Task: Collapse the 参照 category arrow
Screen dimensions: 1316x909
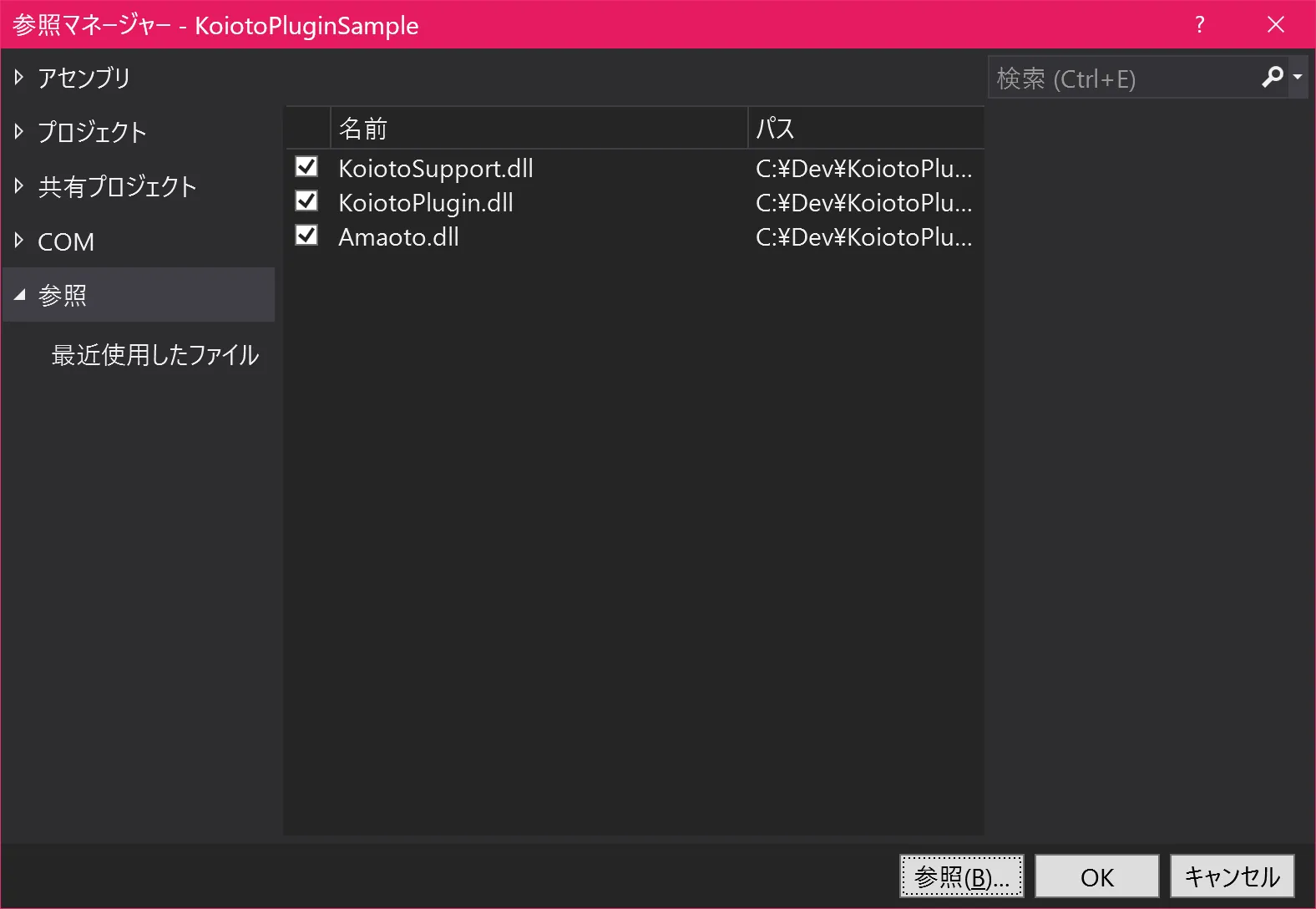Action: tap(20, 295)
